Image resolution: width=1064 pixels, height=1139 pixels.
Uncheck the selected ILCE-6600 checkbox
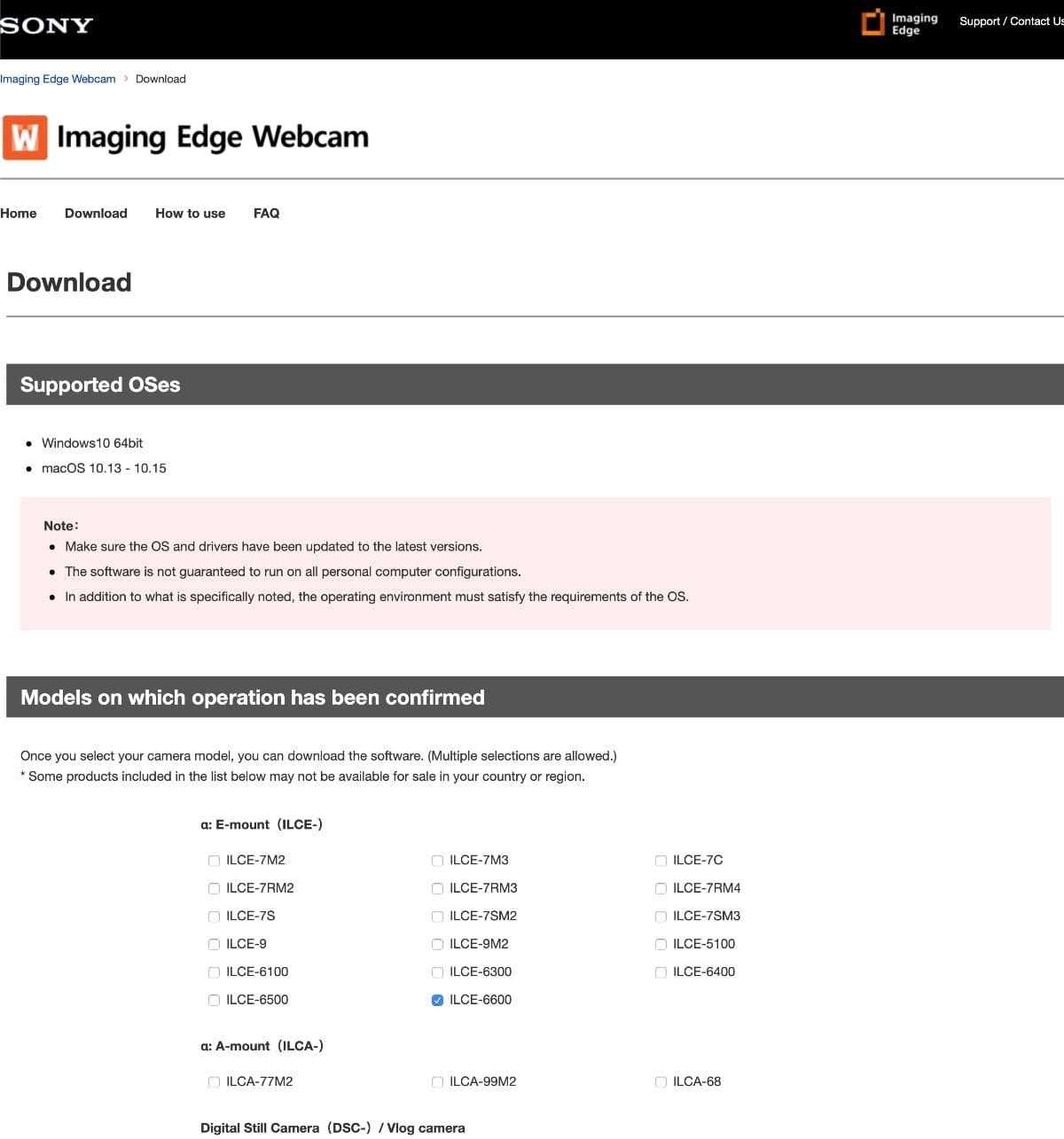pyautogui.click(x=437, y=1000)
